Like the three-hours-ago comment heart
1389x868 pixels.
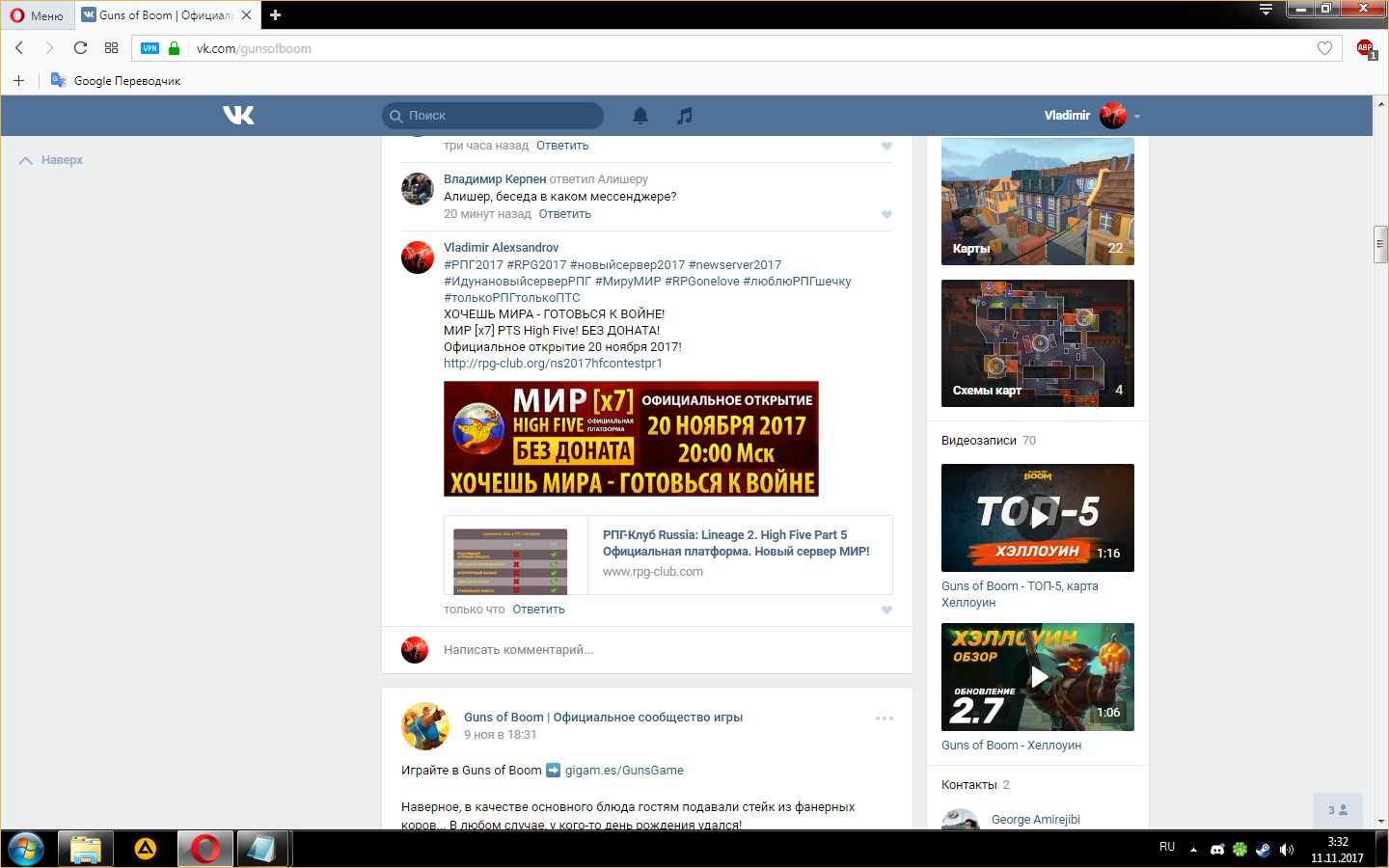pyautogui.click(x=886, y=146)
